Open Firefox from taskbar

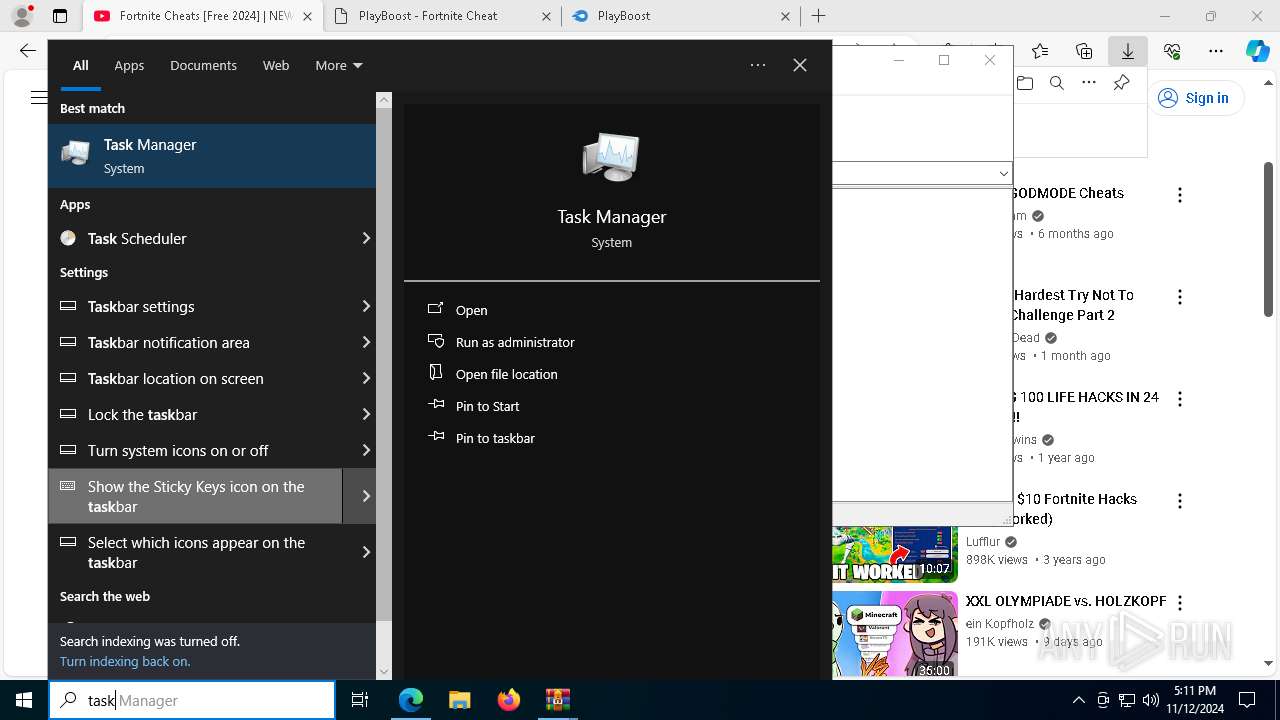pos(509,700)
